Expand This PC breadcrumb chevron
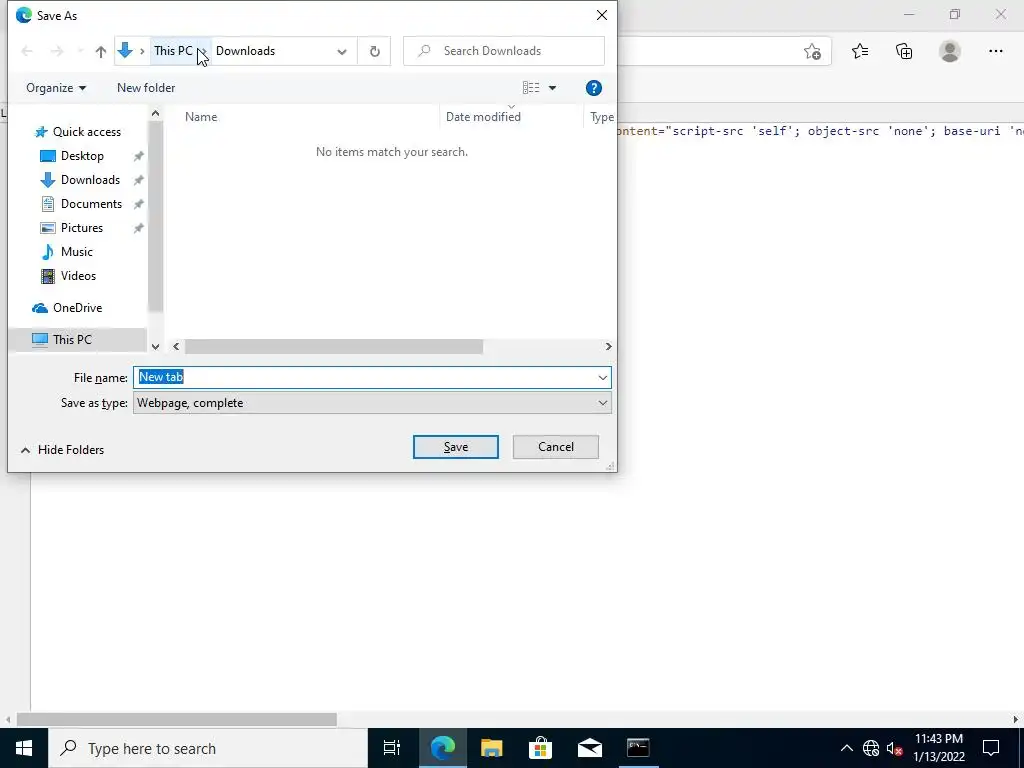Screen dimensions: 1024x768 click(202, 51)
